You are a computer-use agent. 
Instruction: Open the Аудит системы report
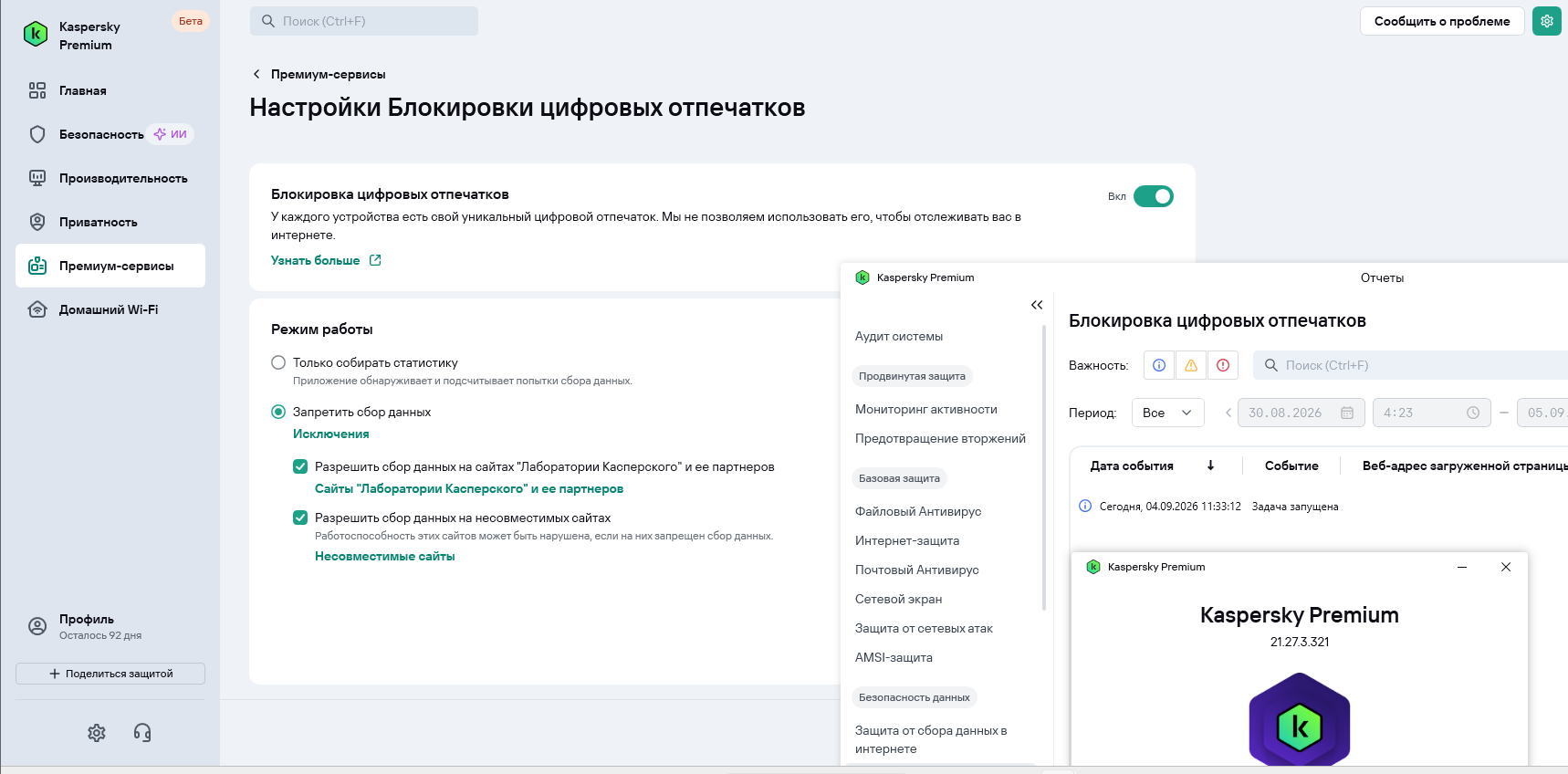tap(899, 336)
